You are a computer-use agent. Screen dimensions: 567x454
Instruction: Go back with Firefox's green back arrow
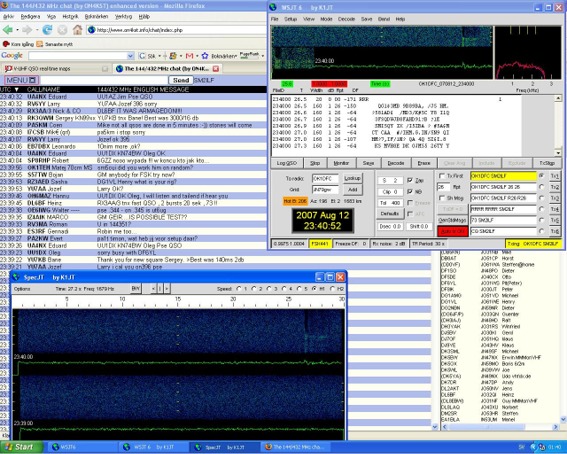click(x=8, y=30)
